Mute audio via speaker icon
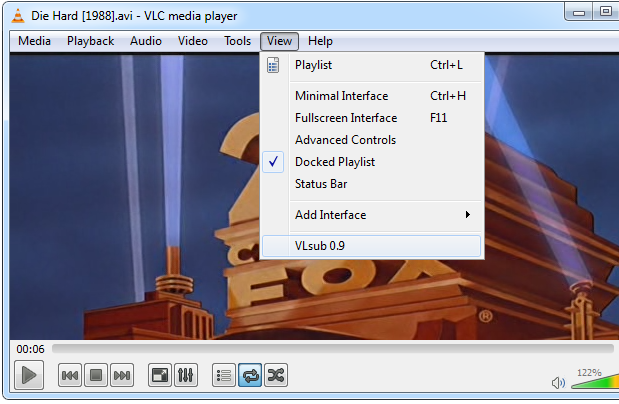This screenshot has width=619, height=404. [x=558, y=382]
